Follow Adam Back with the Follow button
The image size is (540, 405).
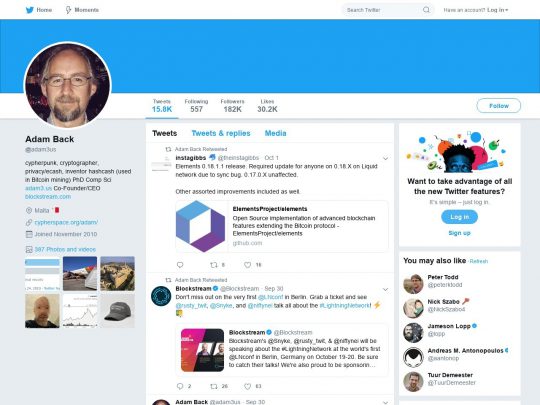tap(498, 106)
